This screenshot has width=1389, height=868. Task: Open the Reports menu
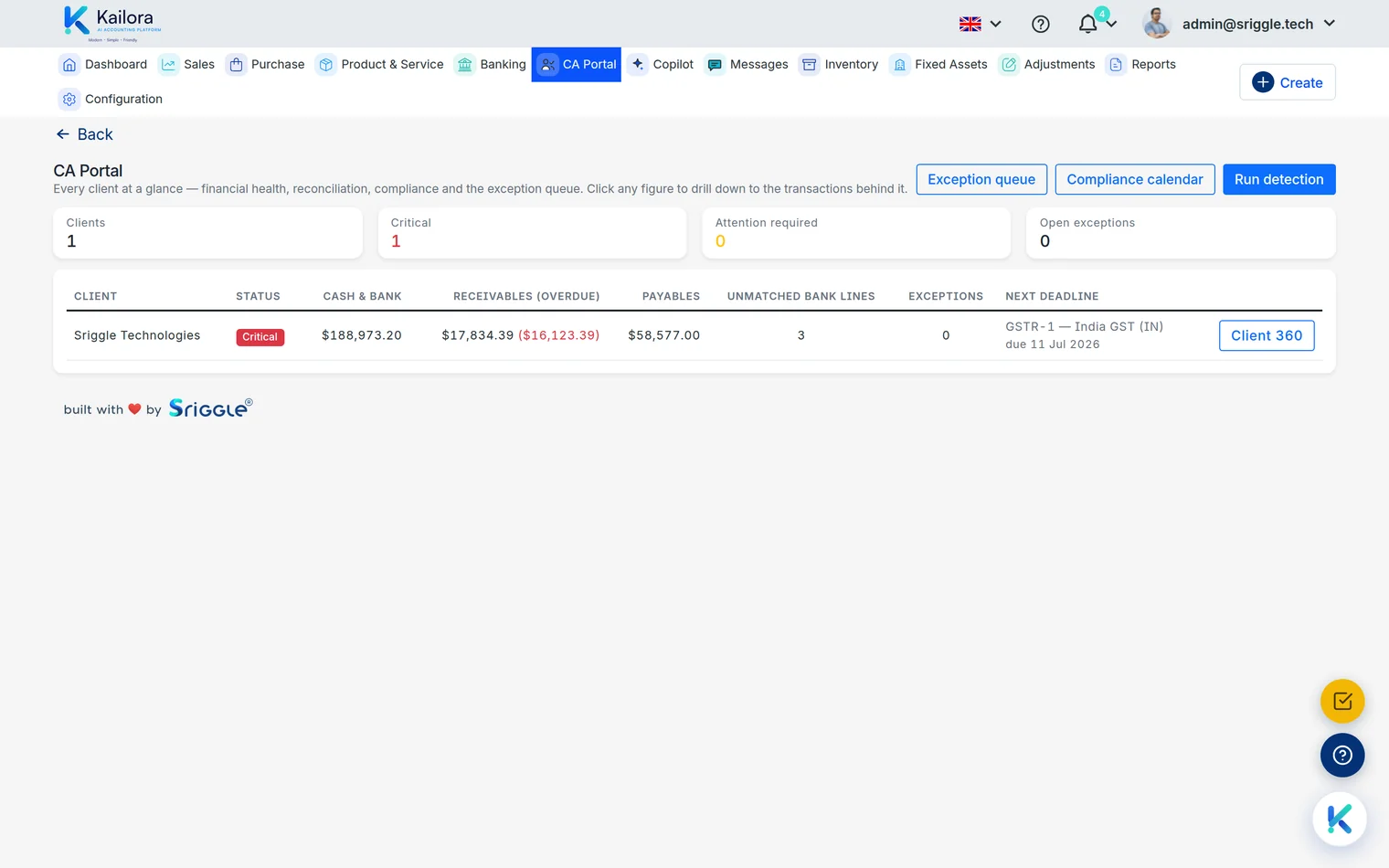(1141, 65)
